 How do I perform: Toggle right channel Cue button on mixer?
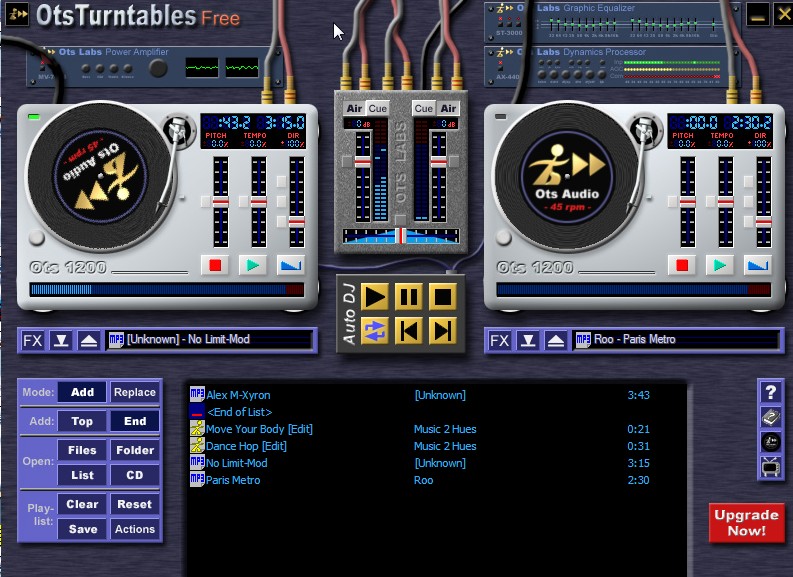pos(424,108)
